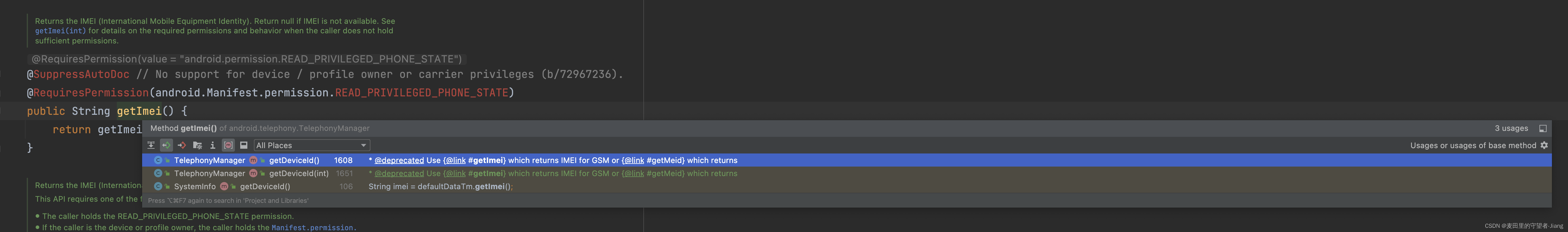The image size is (1568, 232).
Task: Click open in Find tool window icon
Action: 1542,128
